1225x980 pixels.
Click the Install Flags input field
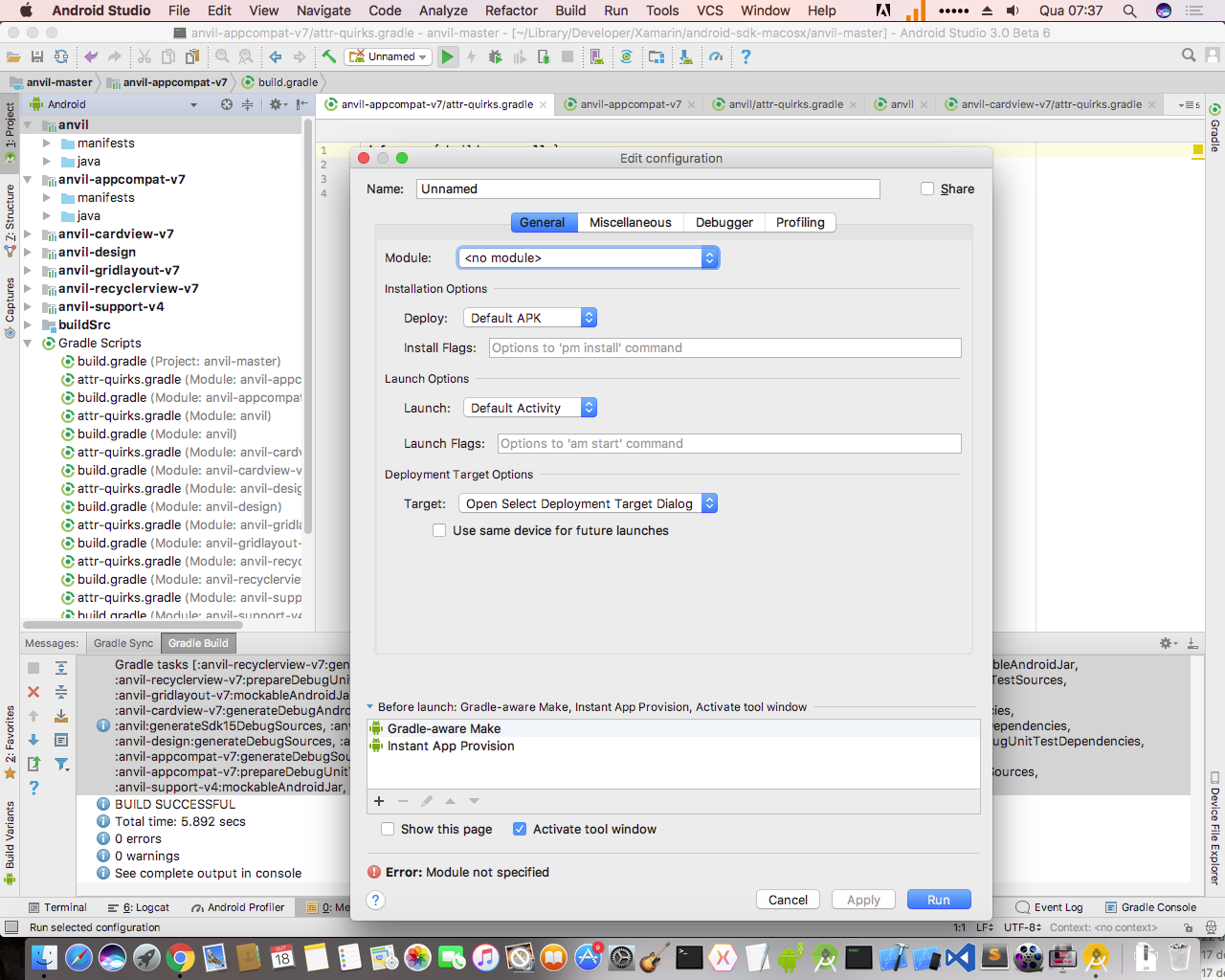724,347
